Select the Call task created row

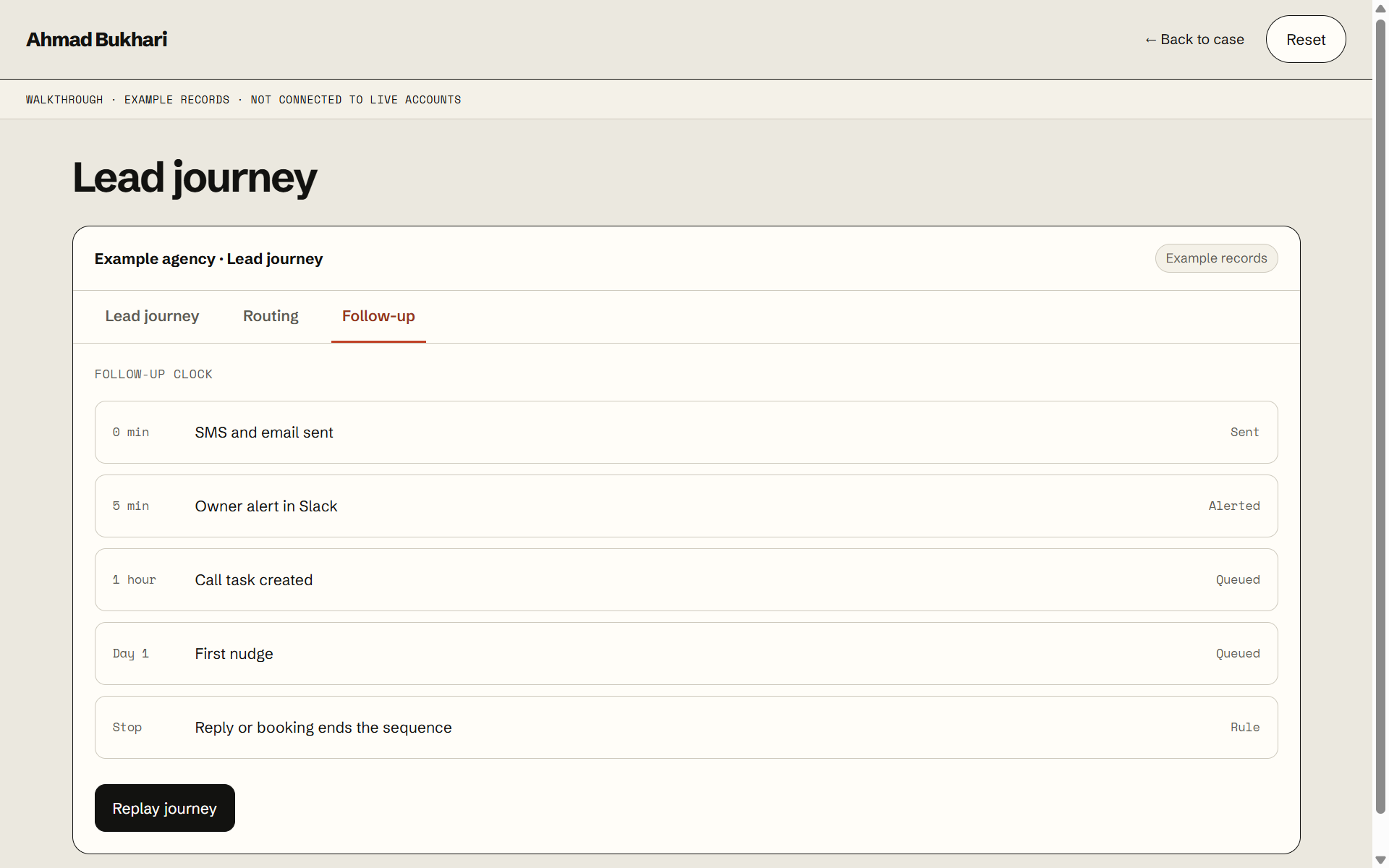pyautogui.click(x=686, y=579)
